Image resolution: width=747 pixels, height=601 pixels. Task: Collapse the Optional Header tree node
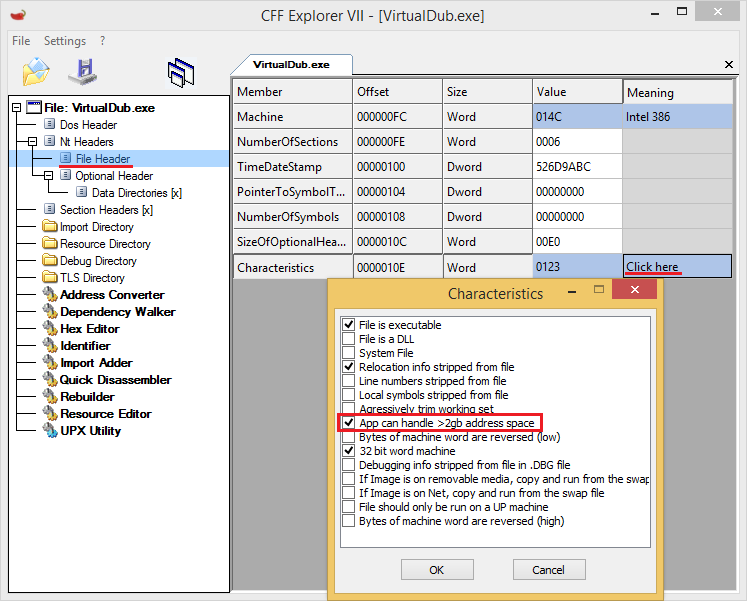pyautogui.click(x=49, y=176)
